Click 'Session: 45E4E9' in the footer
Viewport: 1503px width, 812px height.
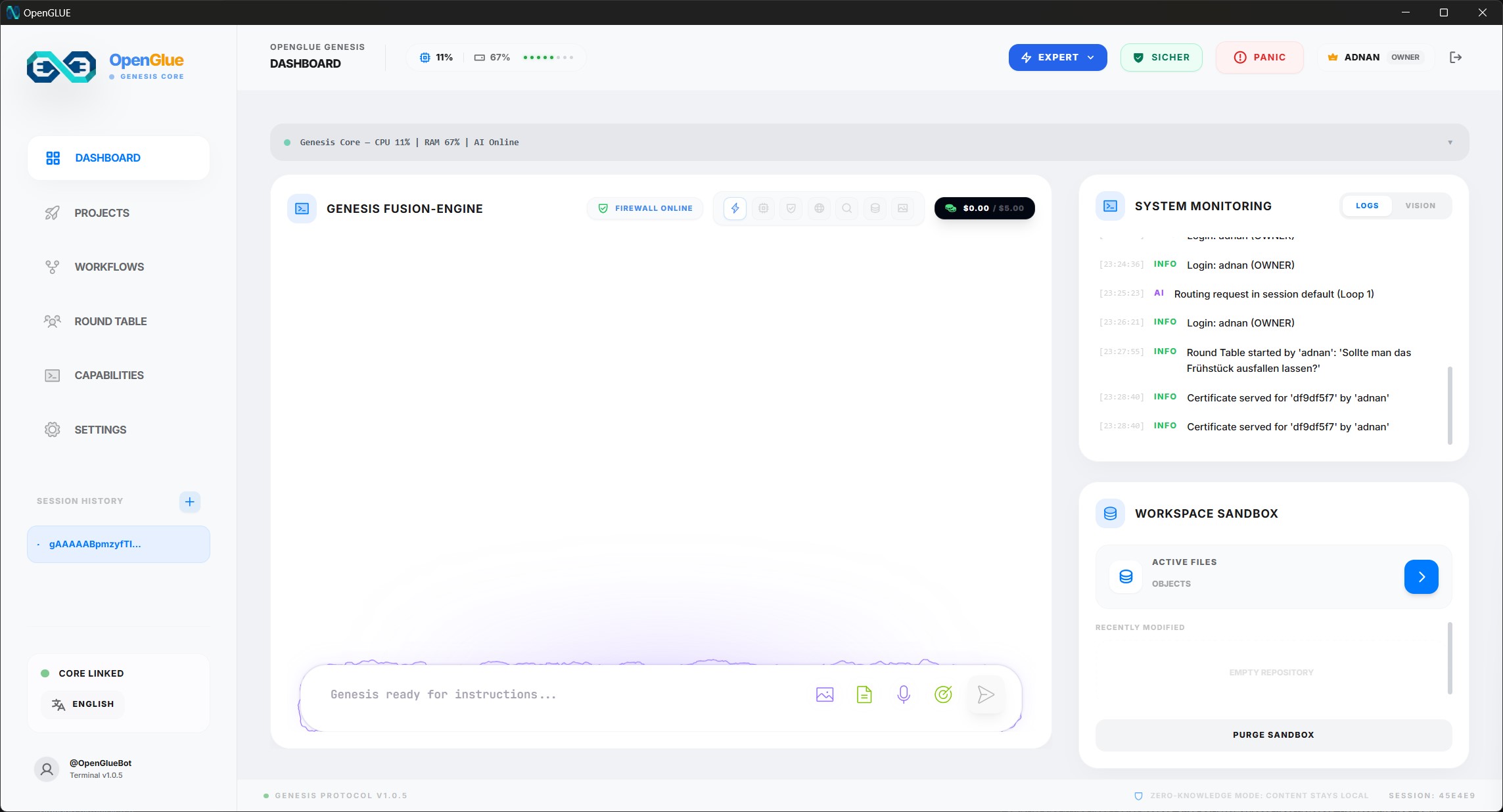[1431, 796]
